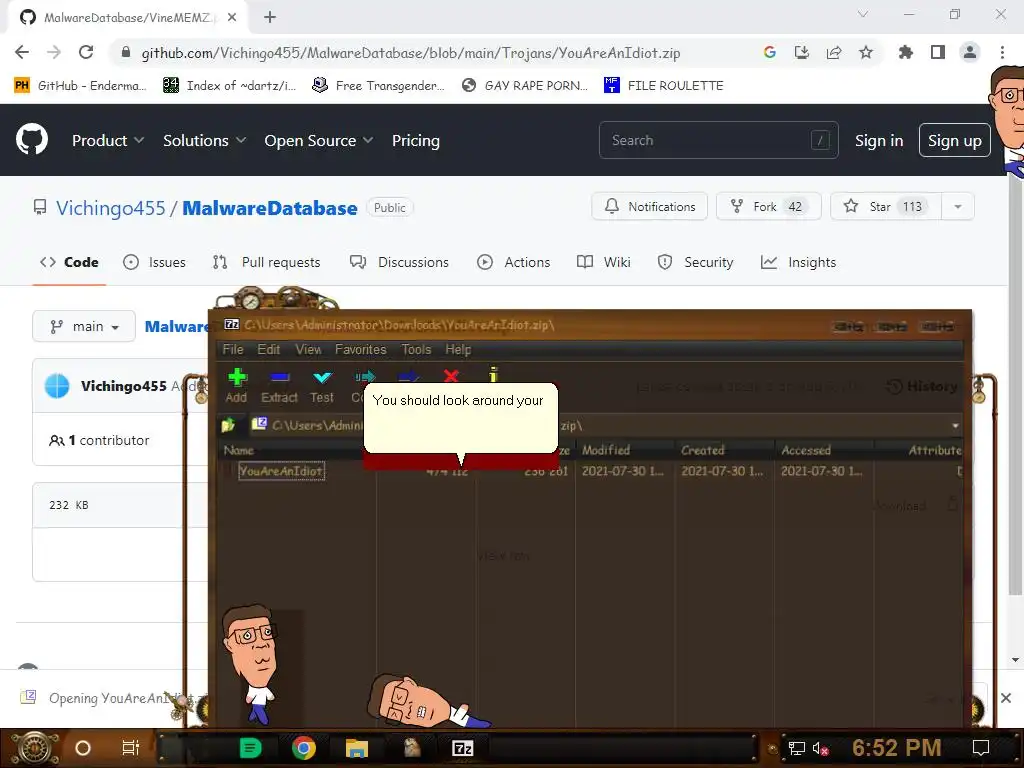Reload the browser page
This screenshot has height=768, width=1024.
[86, 52]
